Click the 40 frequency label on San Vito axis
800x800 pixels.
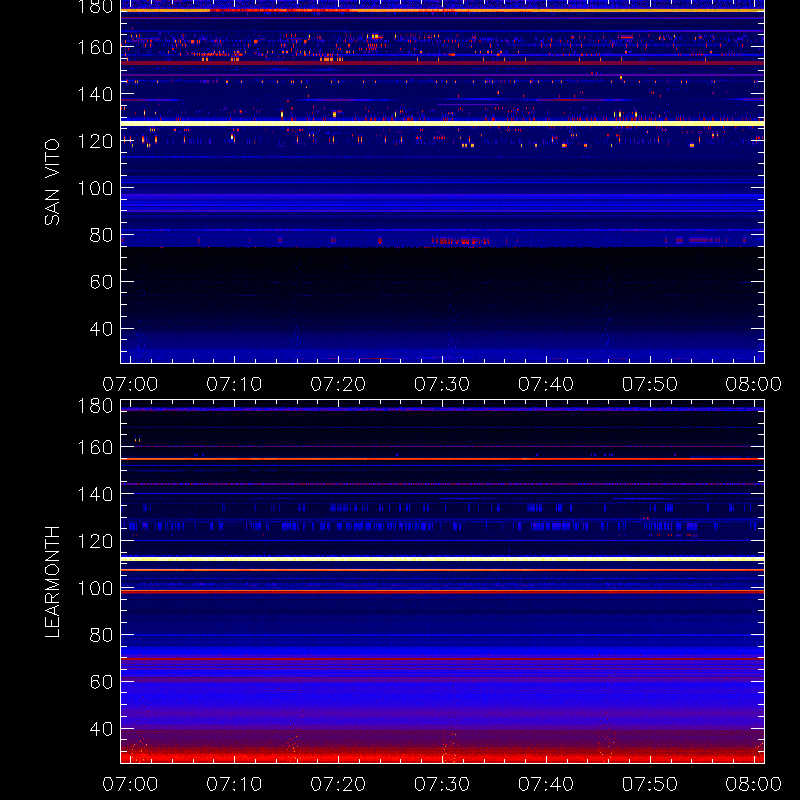[101, 329]
